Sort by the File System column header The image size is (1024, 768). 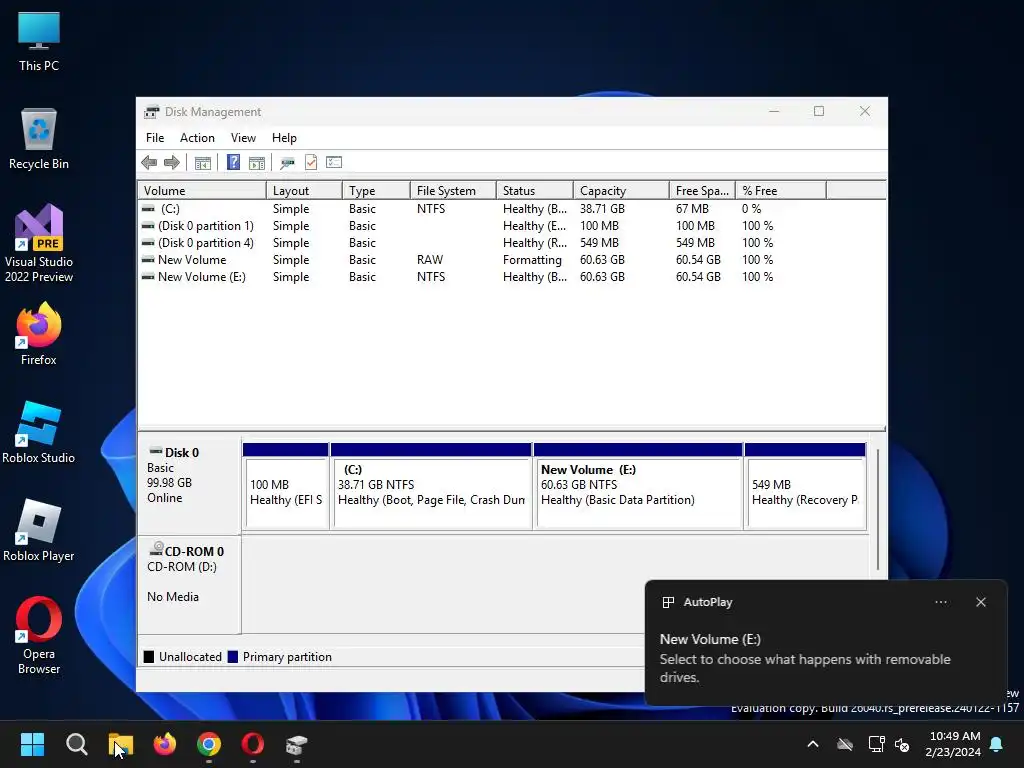[453, 191]
